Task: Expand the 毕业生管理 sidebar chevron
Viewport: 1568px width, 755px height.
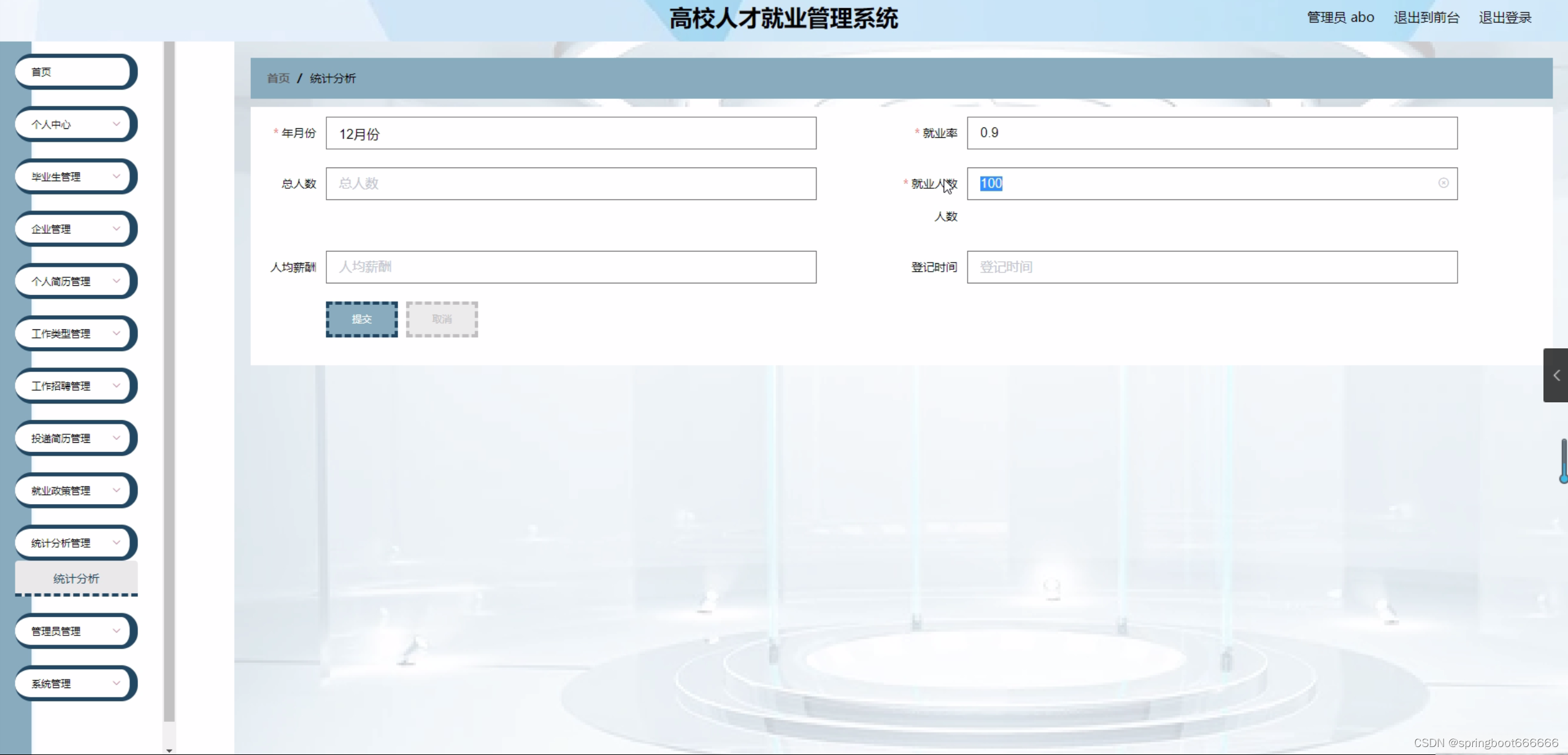Action: (x=116, y=176)
